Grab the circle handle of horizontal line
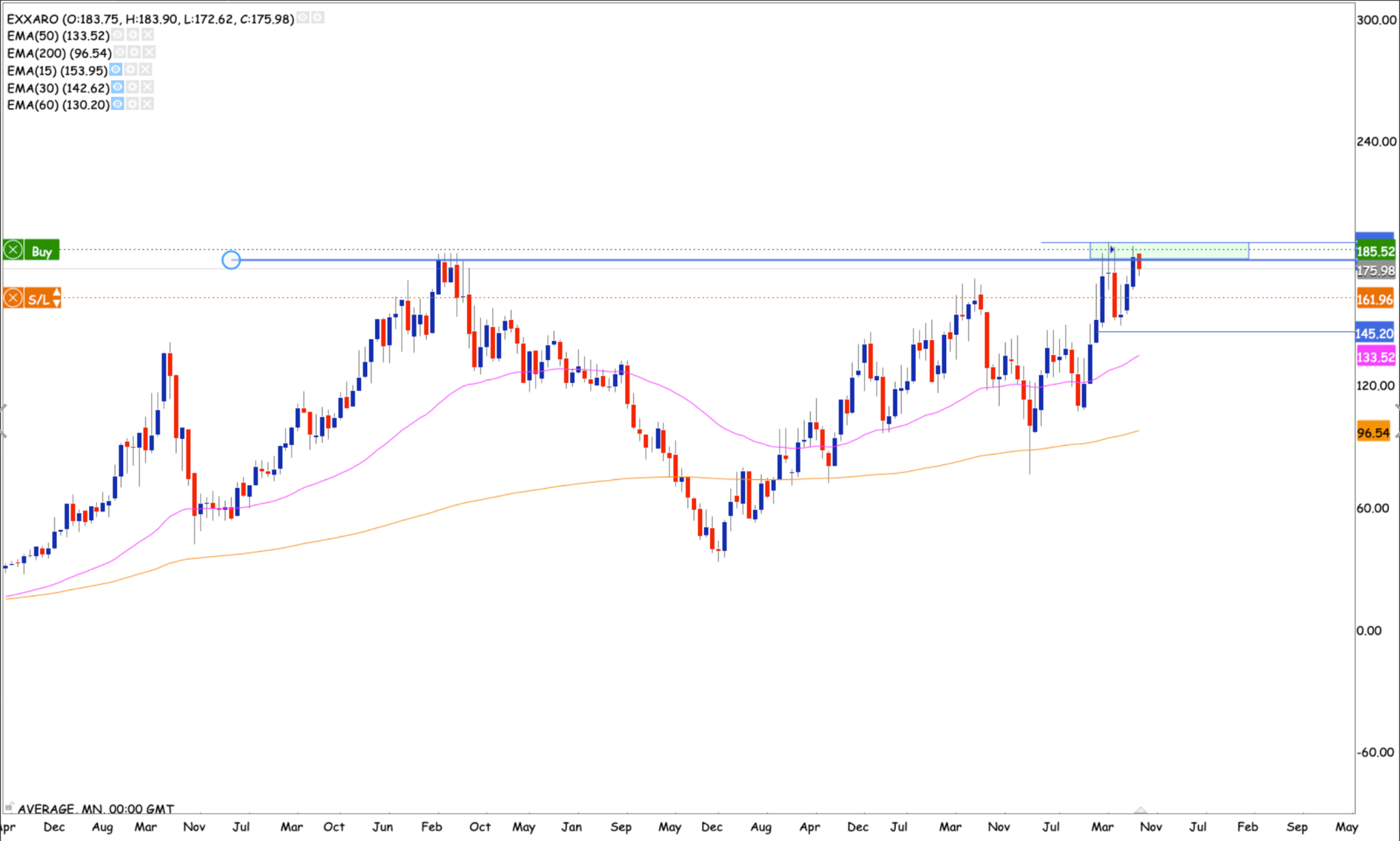Viewport: 1400px width, 841px height. click(231, 260)
